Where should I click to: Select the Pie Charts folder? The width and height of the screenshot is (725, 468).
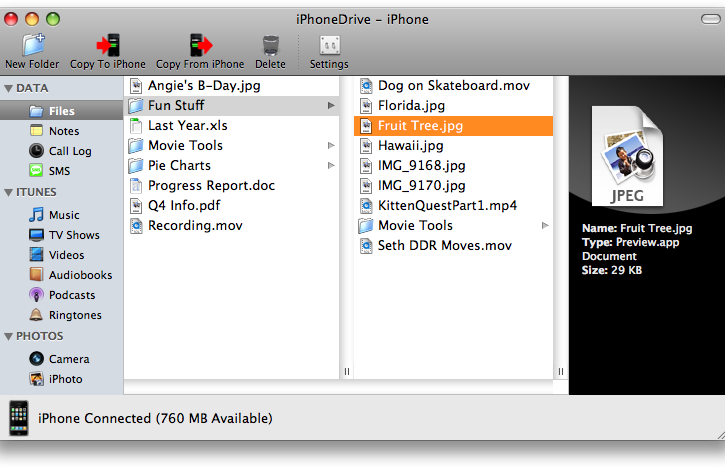coord(232,166)
